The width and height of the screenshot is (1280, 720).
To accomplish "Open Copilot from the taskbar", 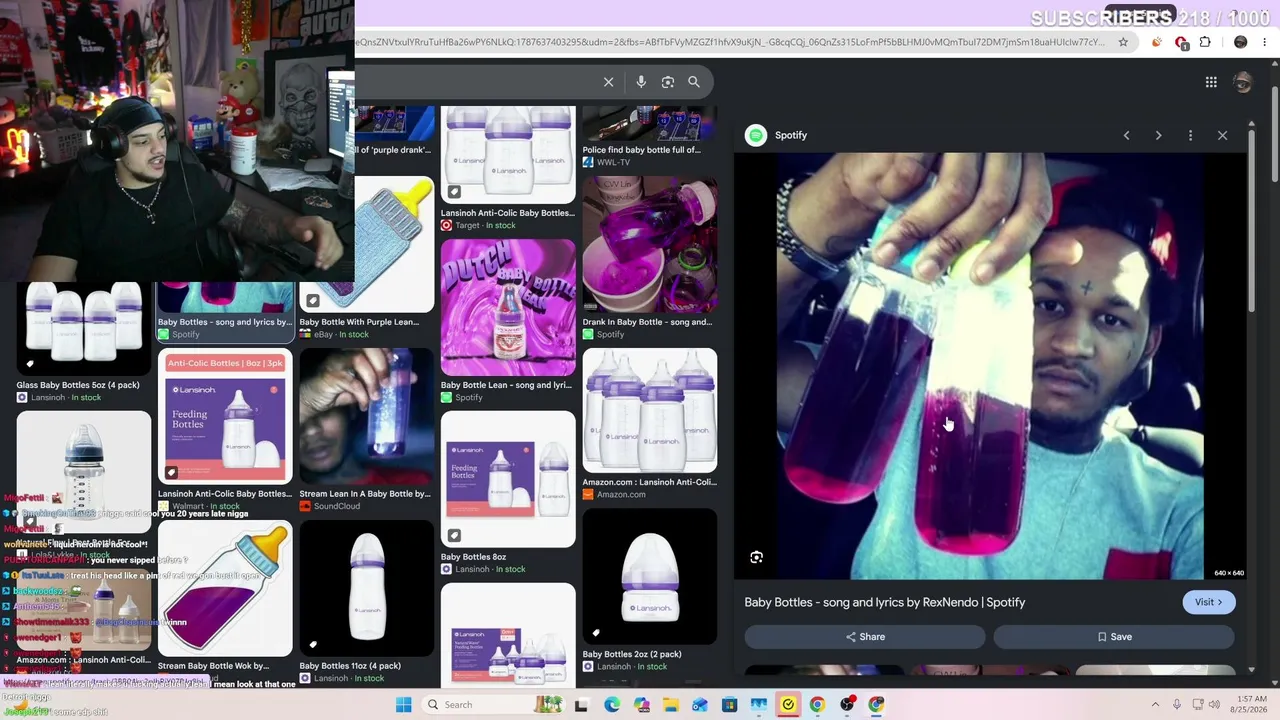I will [641, 705].
